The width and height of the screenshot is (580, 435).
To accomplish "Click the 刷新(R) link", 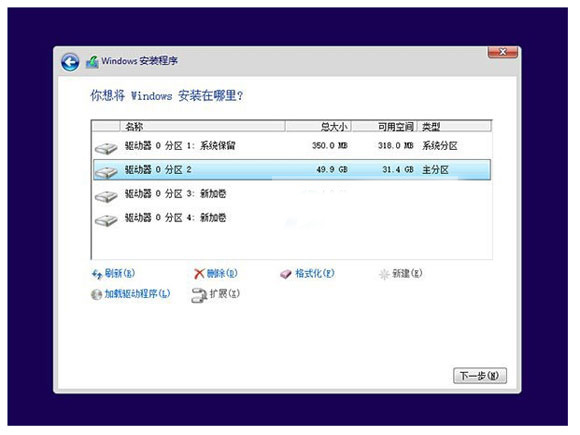I will point(119,273).
